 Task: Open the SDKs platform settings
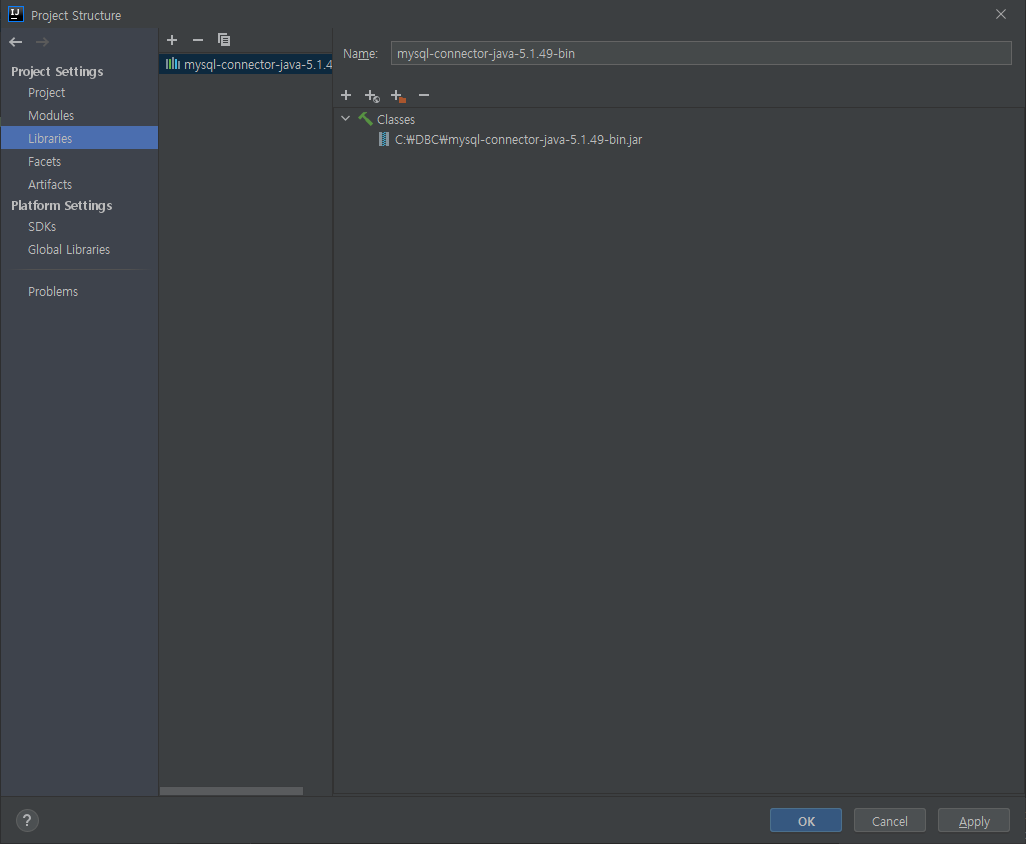click(x=42, y=227)
